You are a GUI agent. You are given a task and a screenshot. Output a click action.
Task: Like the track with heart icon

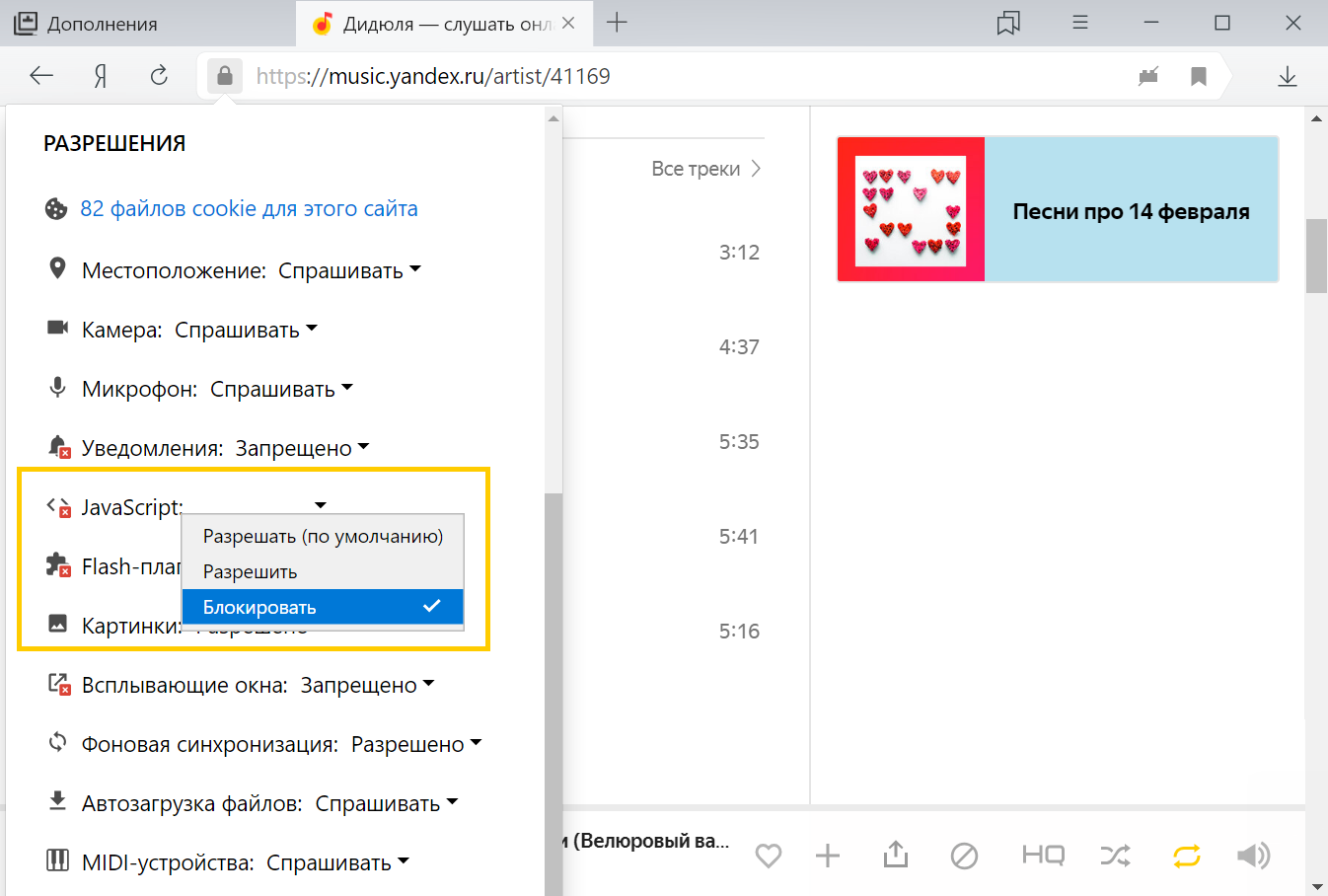pos(769,856)
